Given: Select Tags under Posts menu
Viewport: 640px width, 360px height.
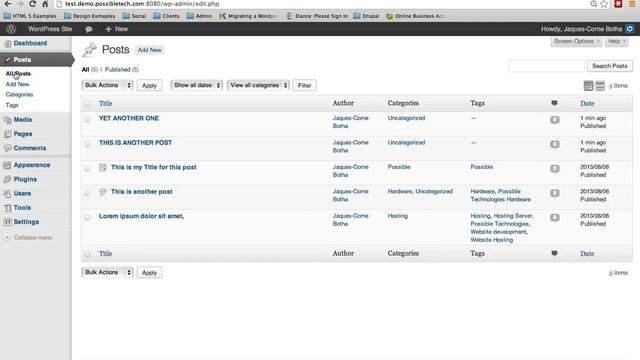Looking at the screenshot, I should point(12,105).
